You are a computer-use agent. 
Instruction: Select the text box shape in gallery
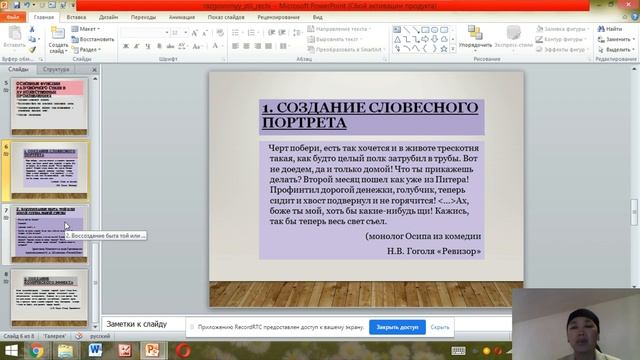397,29
